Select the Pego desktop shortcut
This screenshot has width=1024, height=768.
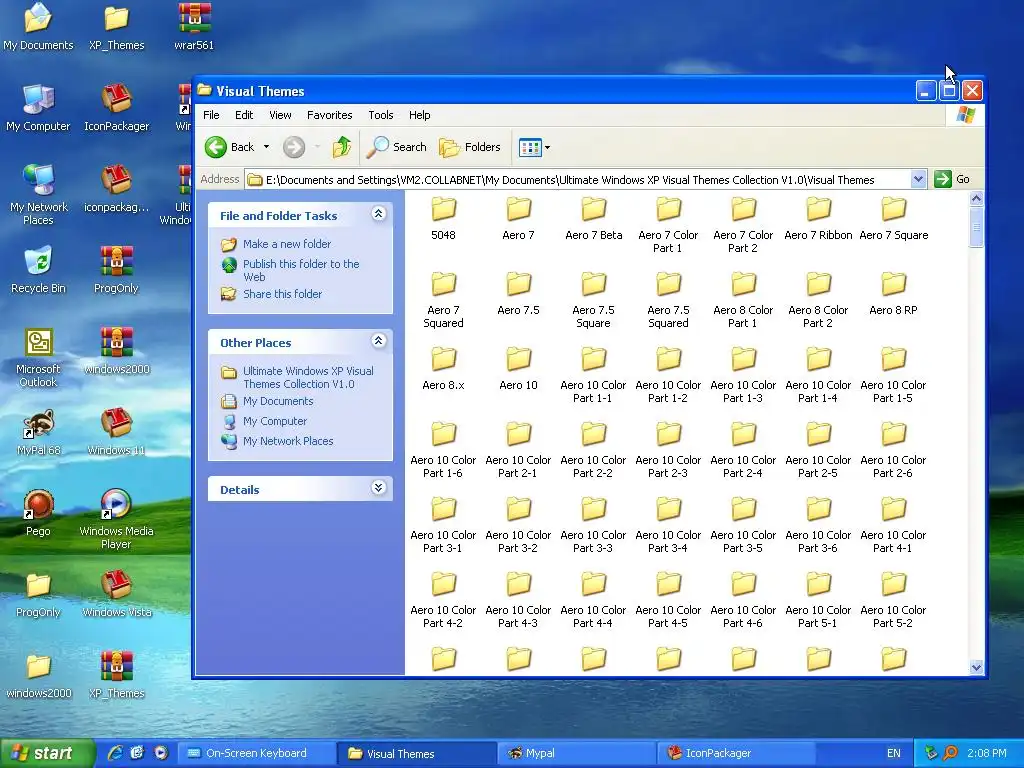pyautogui.click(x=38, y=513)
